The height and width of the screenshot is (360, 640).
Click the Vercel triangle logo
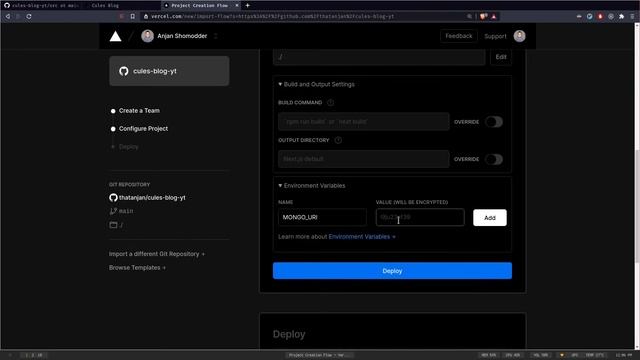click(116, 36)
